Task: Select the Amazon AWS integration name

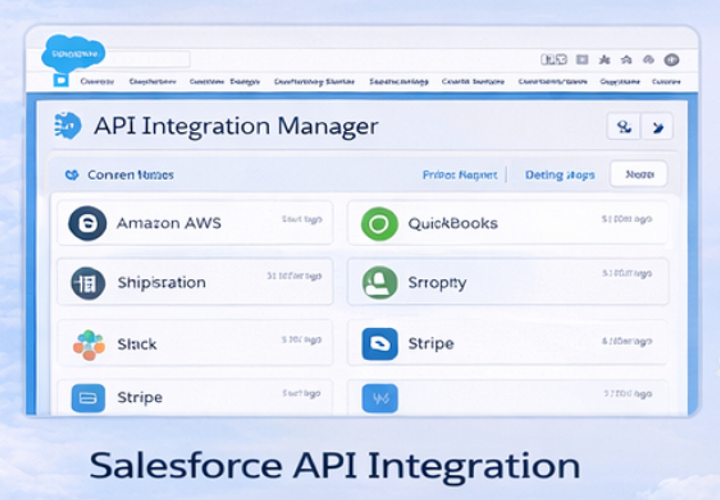Action: [x=169, y=223]
